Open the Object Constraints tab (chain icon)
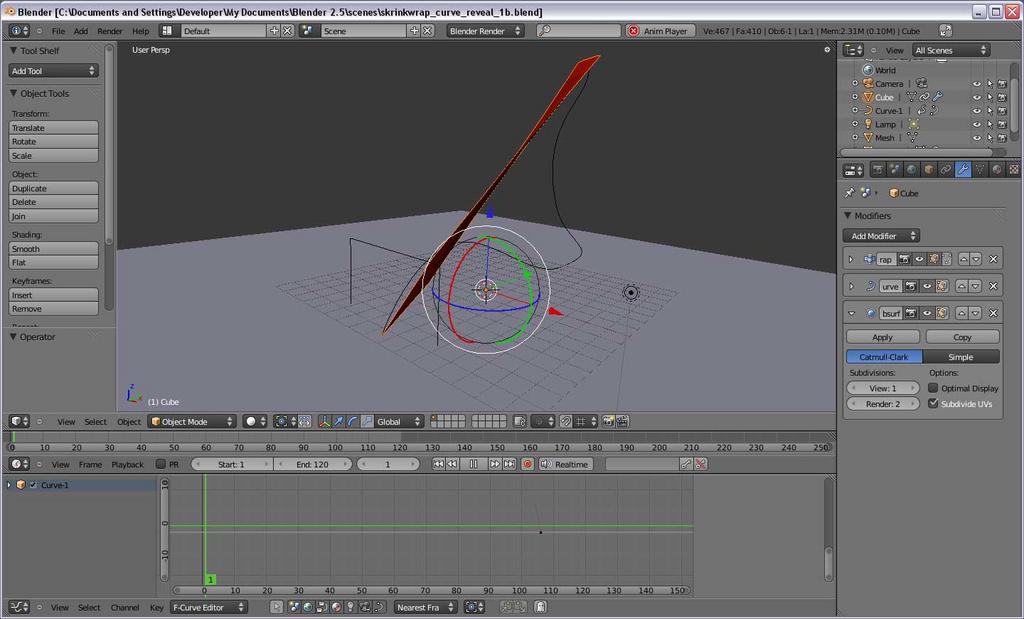The height and width of the screenshot is (619, 1024). coord(946,170)
